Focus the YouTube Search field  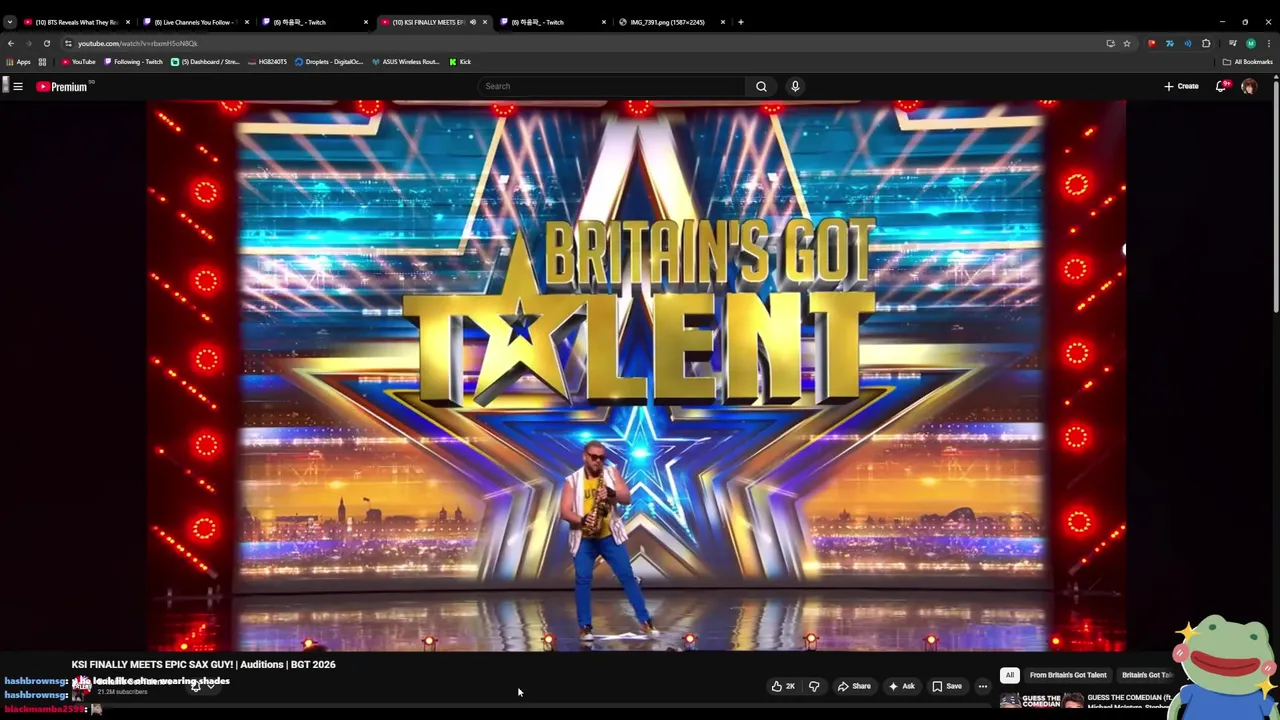[612, 86]
